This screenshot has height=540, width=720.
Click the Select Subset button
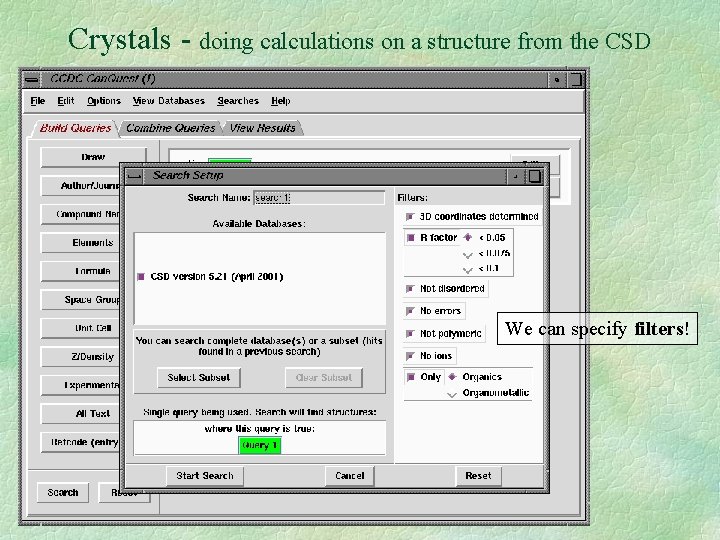(x=199, y=377)
